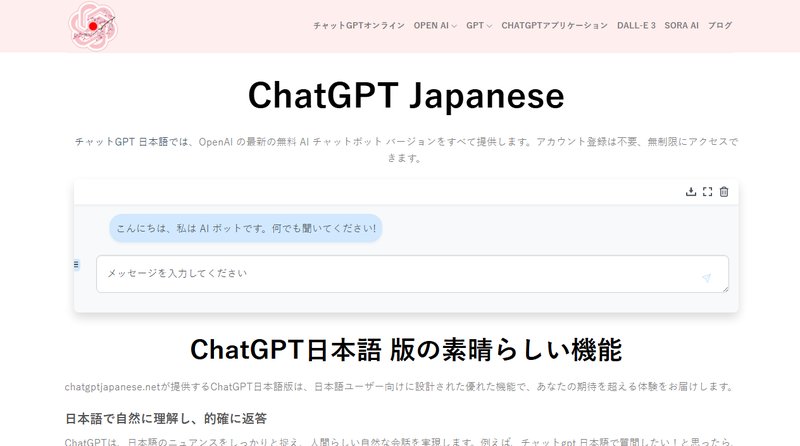The image size is (800, 446).
Task: Focus the メッセージを入力してください input field
Action: [412, 274]
